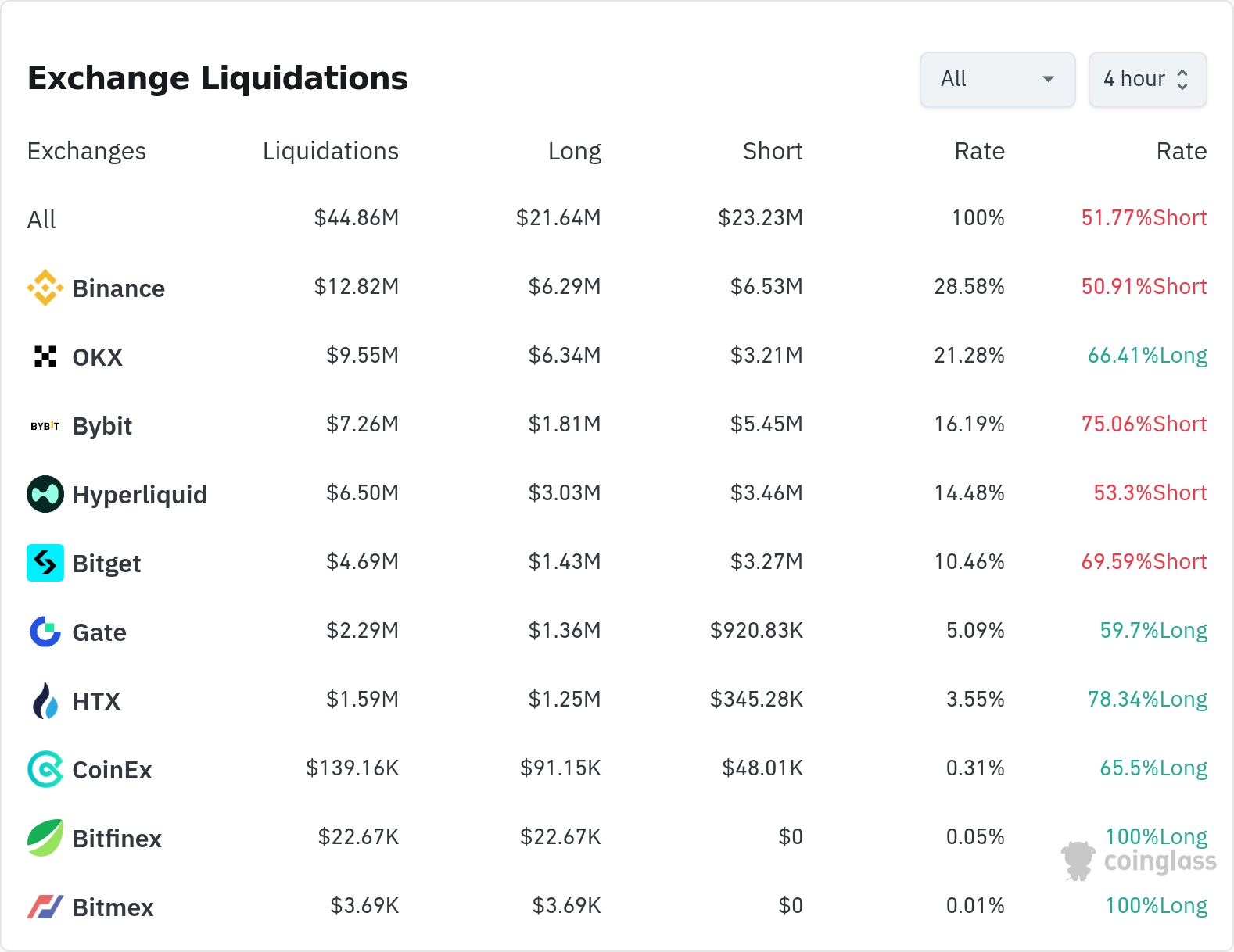Open the Hyperliquid exchange name link
This screenshot has width=1234, height=952.
pyautogui.click(x=139, y=495)
